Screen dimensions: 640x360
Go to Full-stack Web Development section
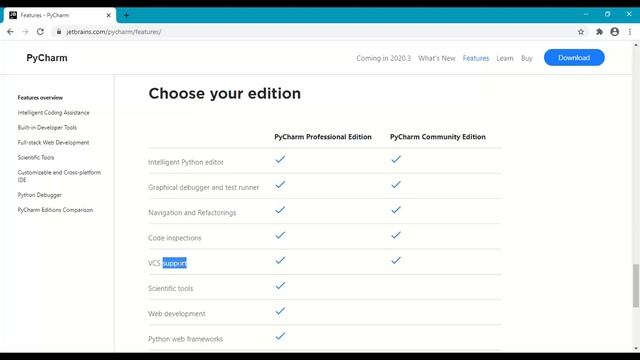tap(53, 142)
